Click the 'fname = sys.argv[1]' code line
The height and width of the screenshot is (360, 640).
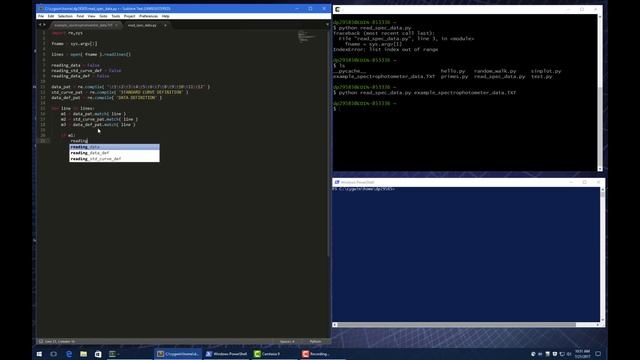click(x=74, y=44)
